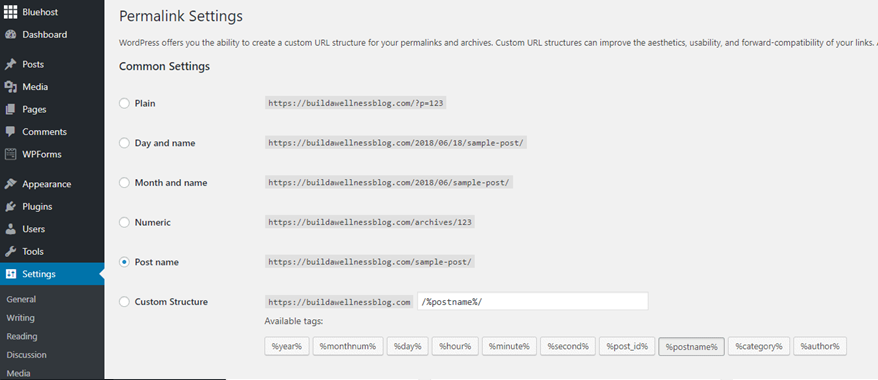The width and height of the screenshot is (878, 380).
Task: Open Writing settings submenu
Action: pyautogui.click(x=21, y=318)
